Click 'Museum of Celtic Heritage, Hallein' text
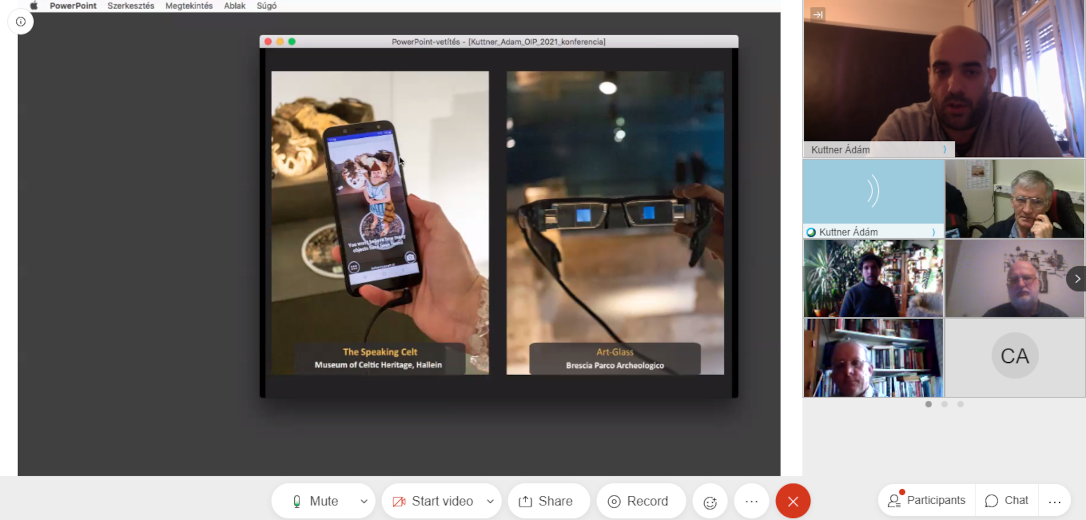1086x520 pixels. click(x=378, y=365)
